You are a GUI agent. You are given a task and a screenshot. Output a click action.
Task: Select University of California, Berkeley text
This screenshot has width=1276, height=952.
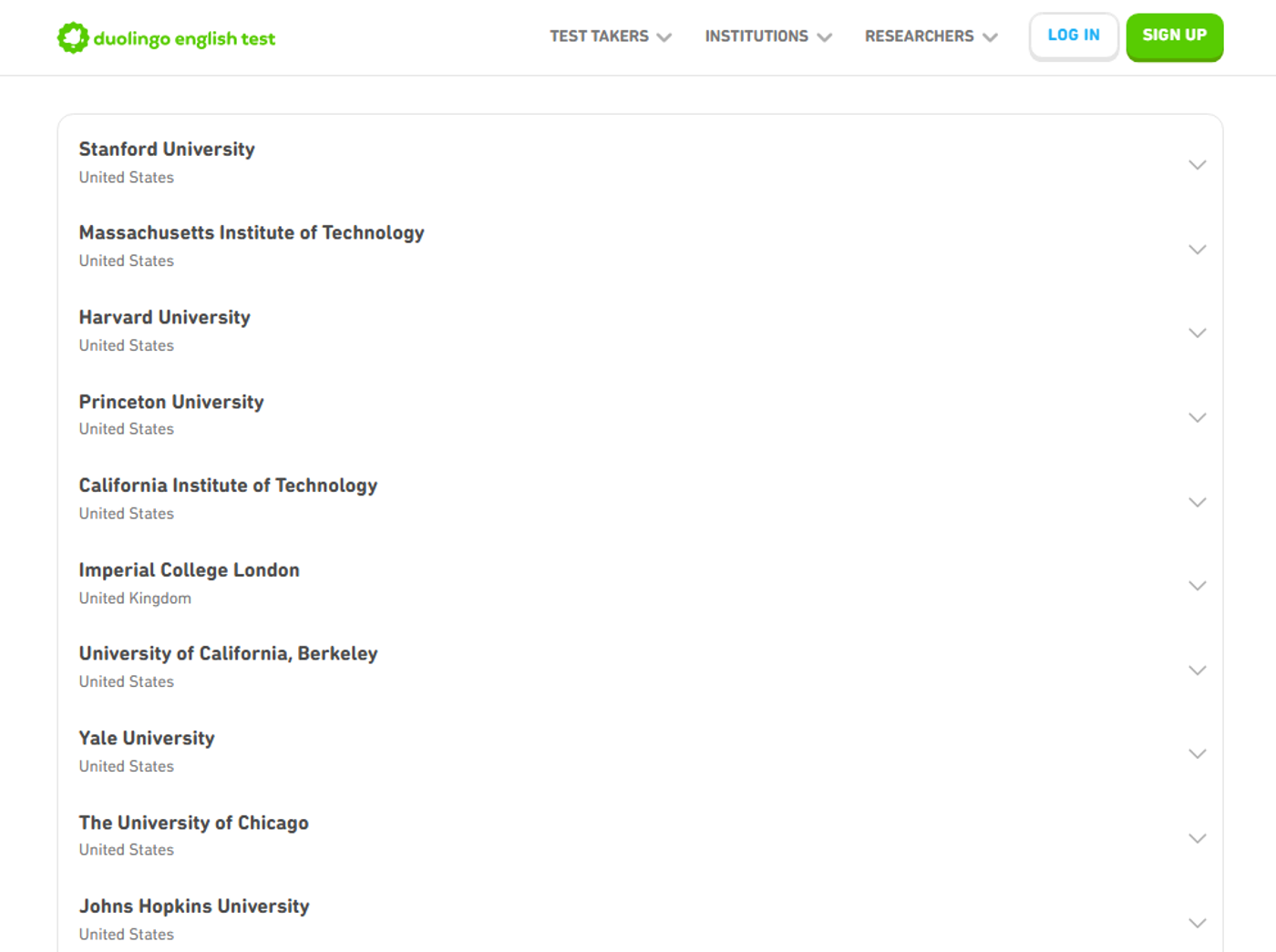click(x=228, y=654)
